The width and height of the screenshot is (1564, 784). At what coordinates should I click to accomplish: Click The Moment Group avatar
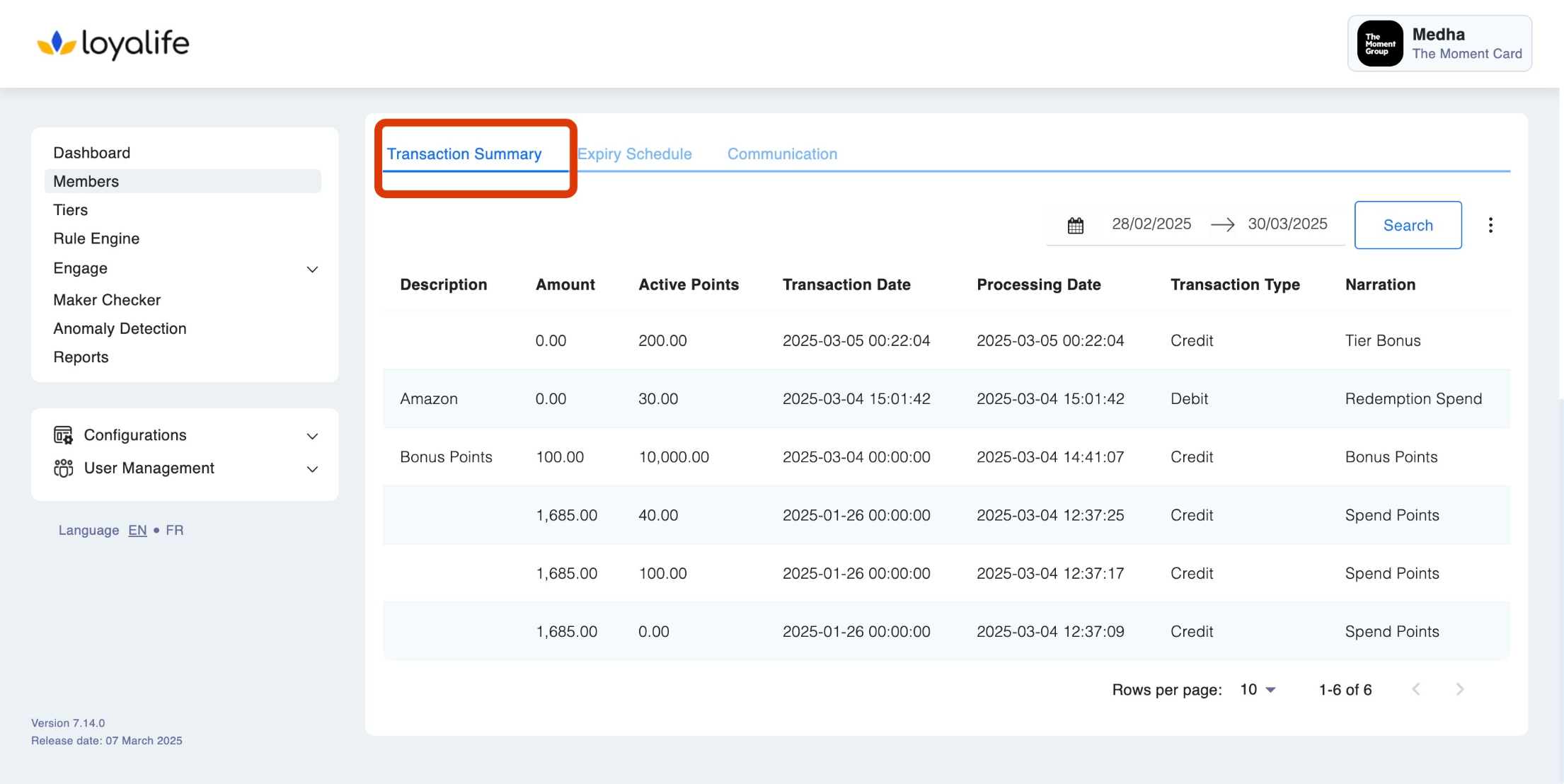click(1379, 44)
